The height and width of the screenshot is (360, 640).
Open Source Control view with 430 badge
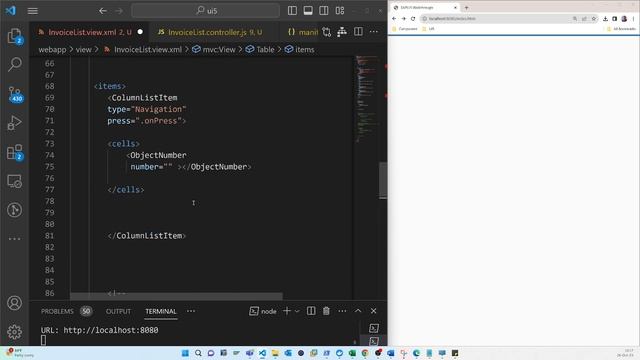click(x=15, y=94)
